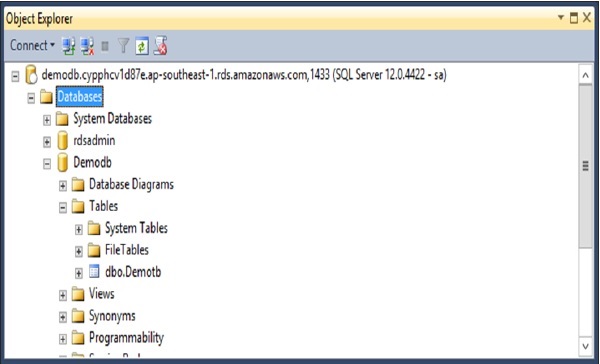
Task: Click the rdsadmin database cylinder icon
Action: pos(62,140)
